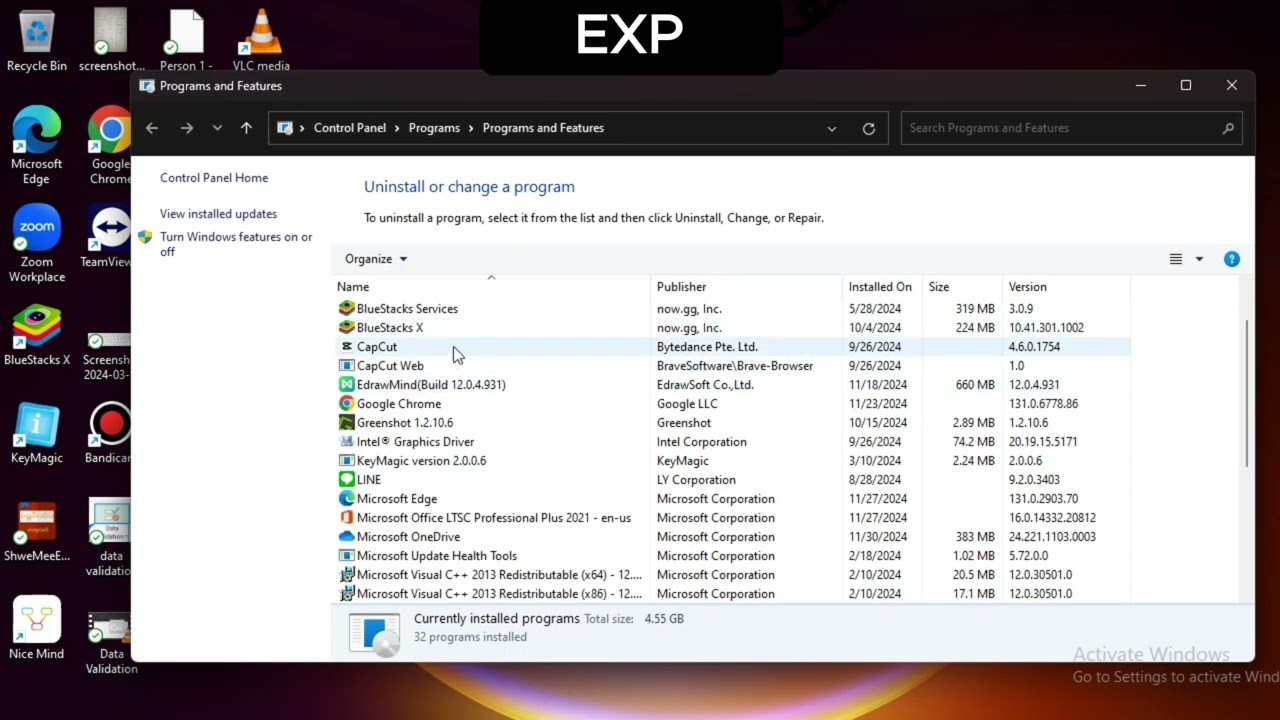Viewport: 1280px width, 720px height.
Task: Click the Change your view icon
Action: (x=1176, y=259)
